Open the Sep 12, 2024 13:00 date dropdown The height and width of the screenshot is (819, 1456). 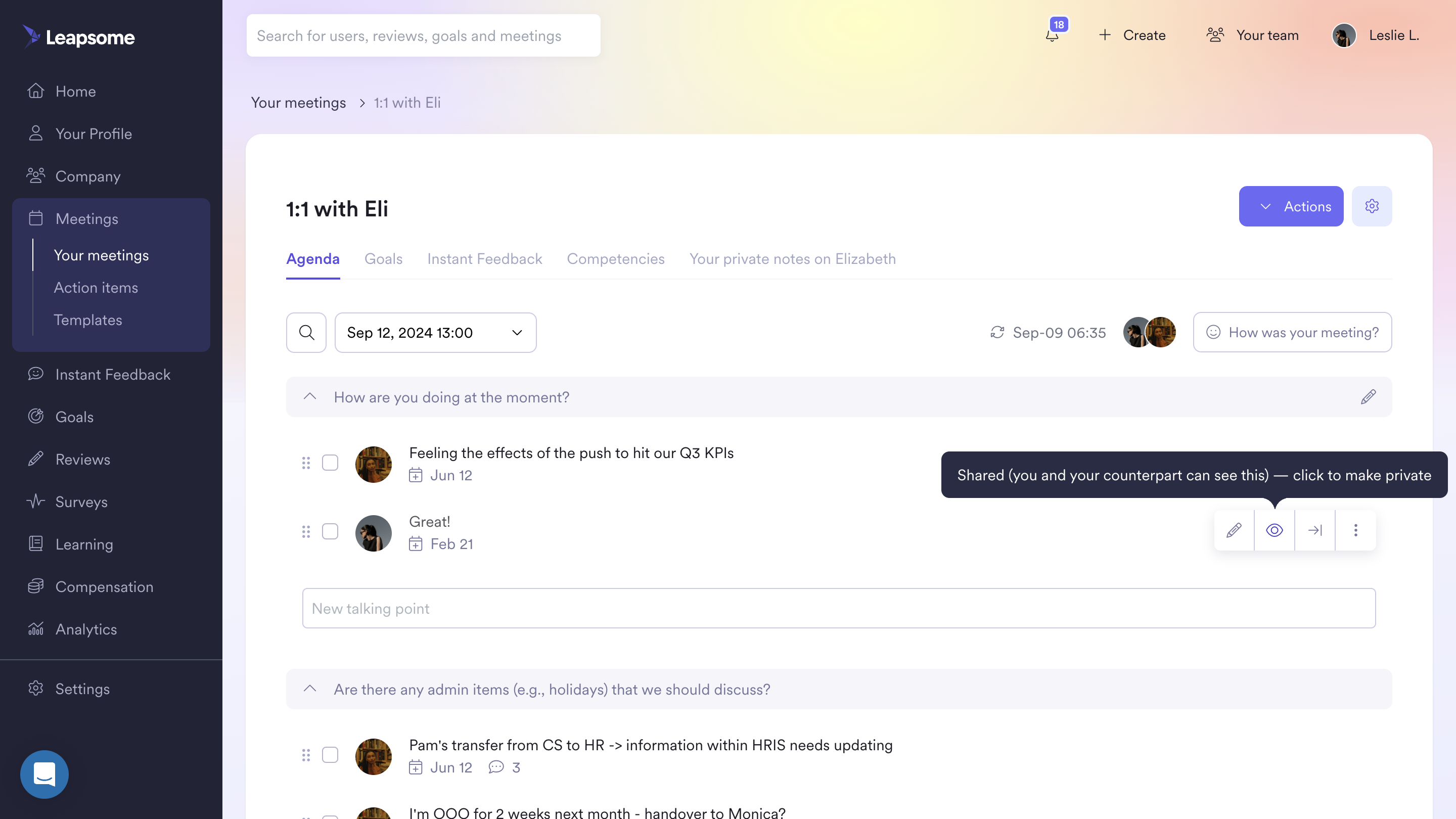pos(435,332)
